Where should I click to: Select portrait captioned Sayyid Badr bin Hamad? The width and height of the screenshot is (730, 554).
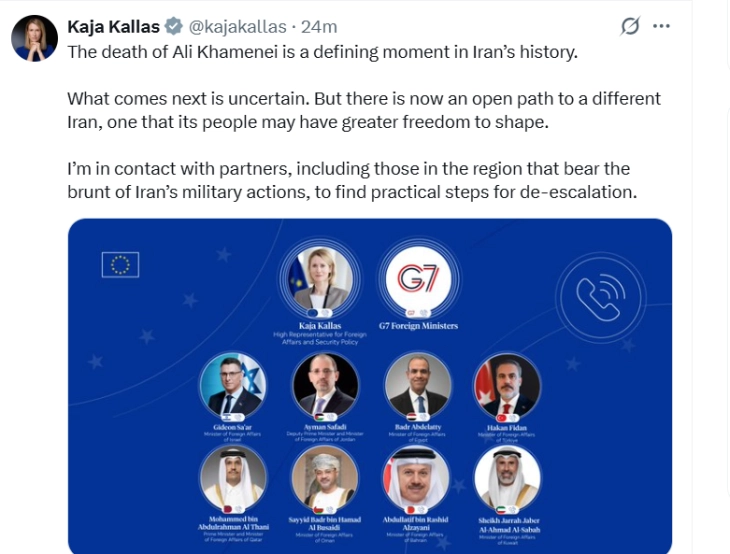[326, 477]
